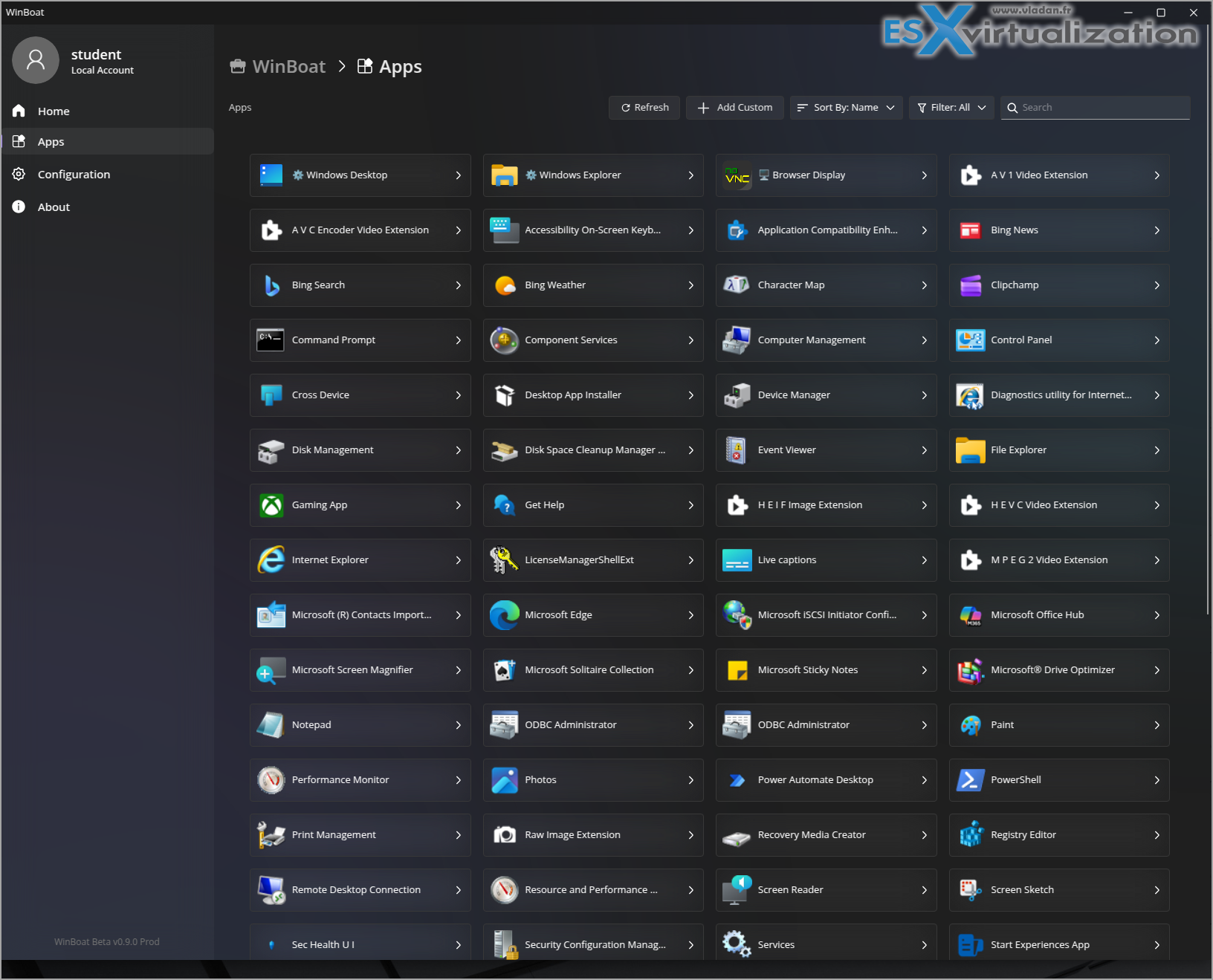Go to the Configuration page
Screen dimensions: 1213x980
coord(74,175)
